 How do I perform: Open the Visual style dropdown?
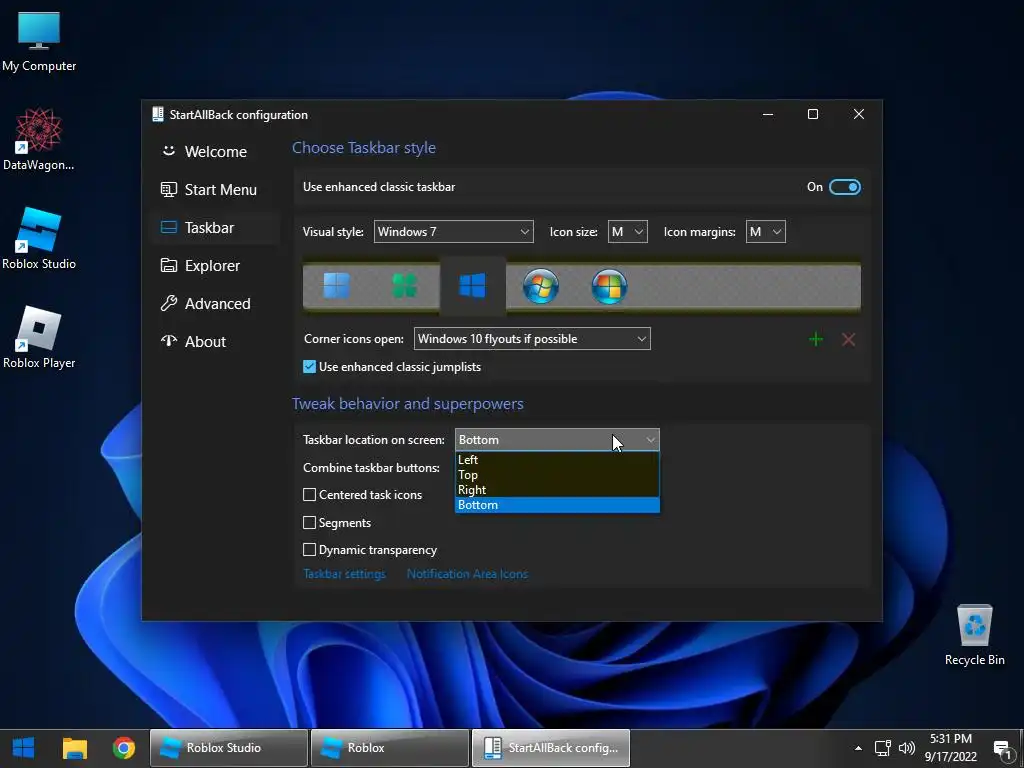[x=453, y=232]
